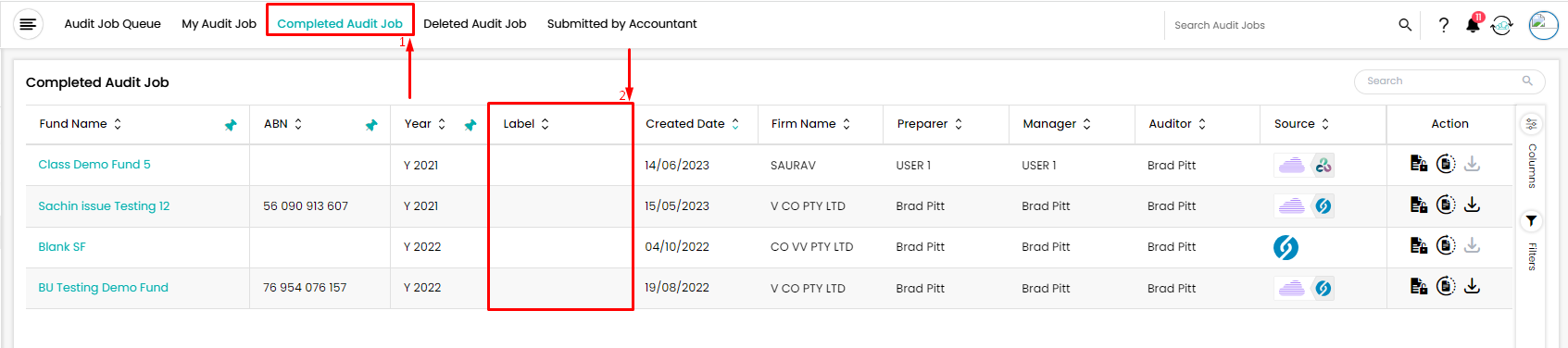The width and height of the screenshot is (1568, 348).
Task: Unpin the Fund Name column
Action: 231,125
